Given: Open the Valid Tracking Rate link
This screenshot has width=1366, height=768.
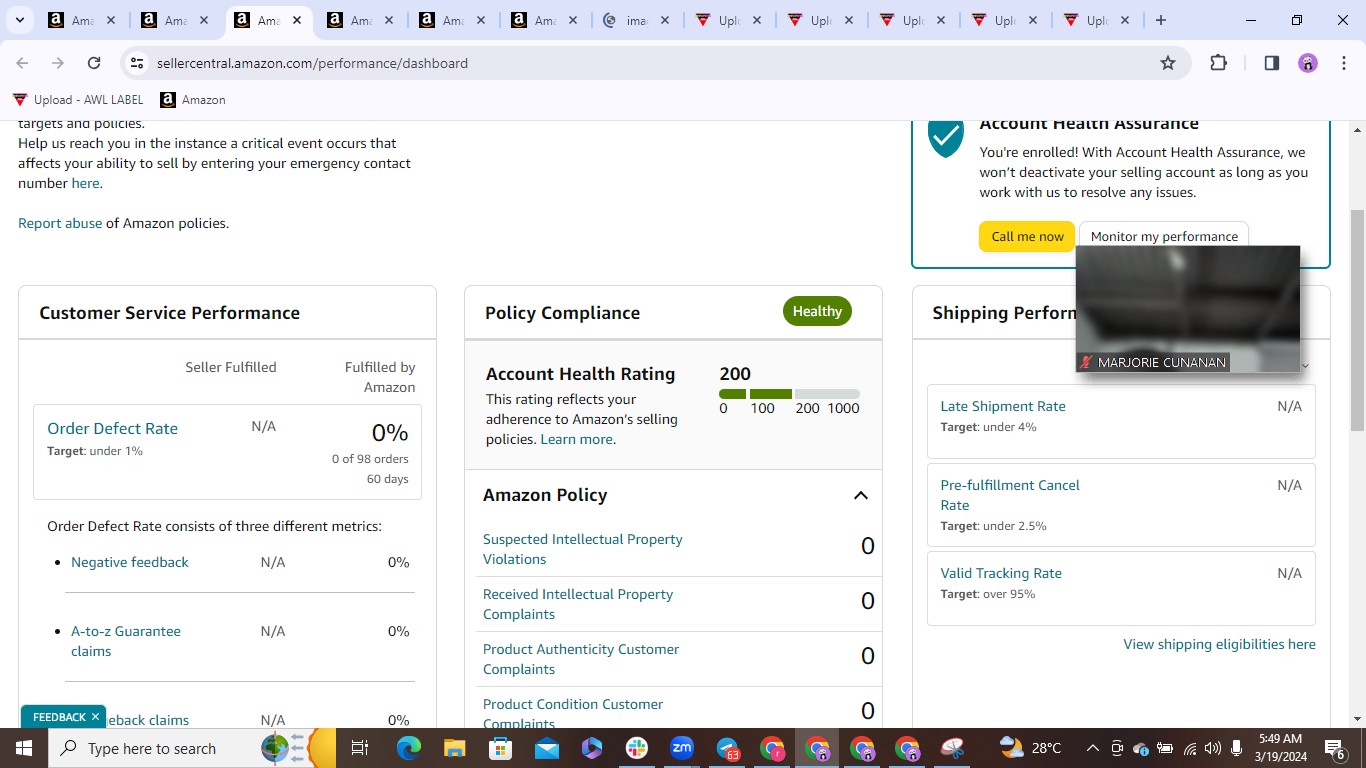Looking at the screenshot, I should tap(1001, 573).
